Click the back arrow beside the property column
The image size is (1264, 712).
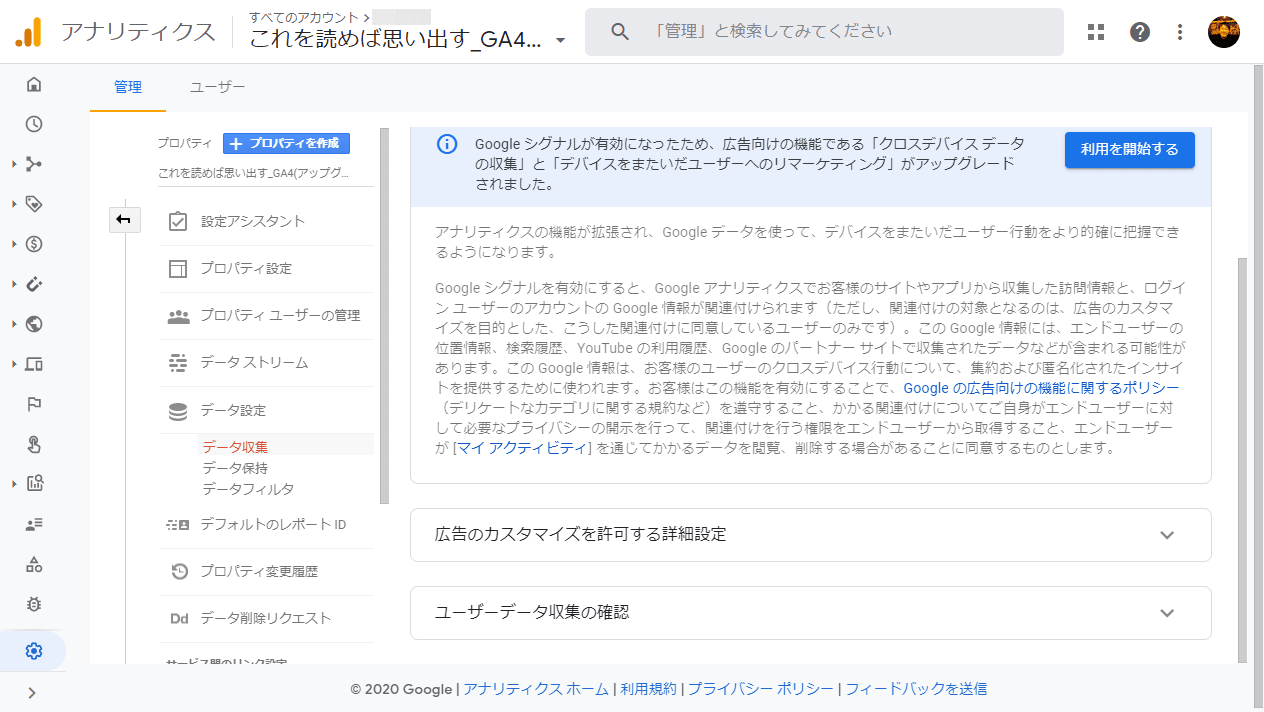[x=124, y=220]
